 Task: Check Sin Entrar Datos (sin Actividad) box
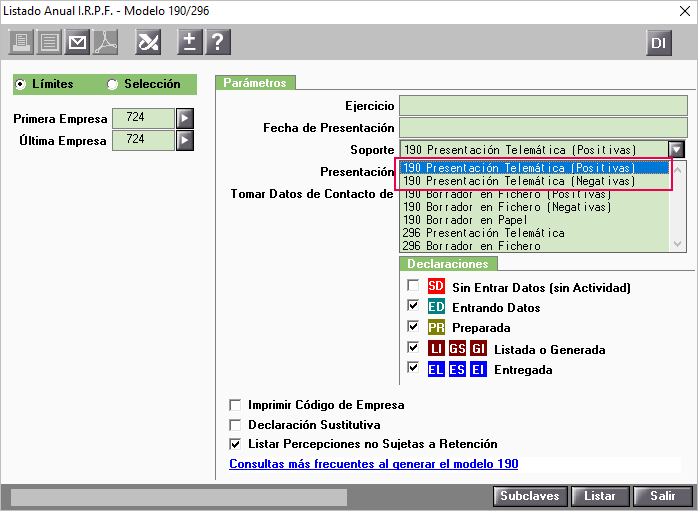click(x=413, y=285)
